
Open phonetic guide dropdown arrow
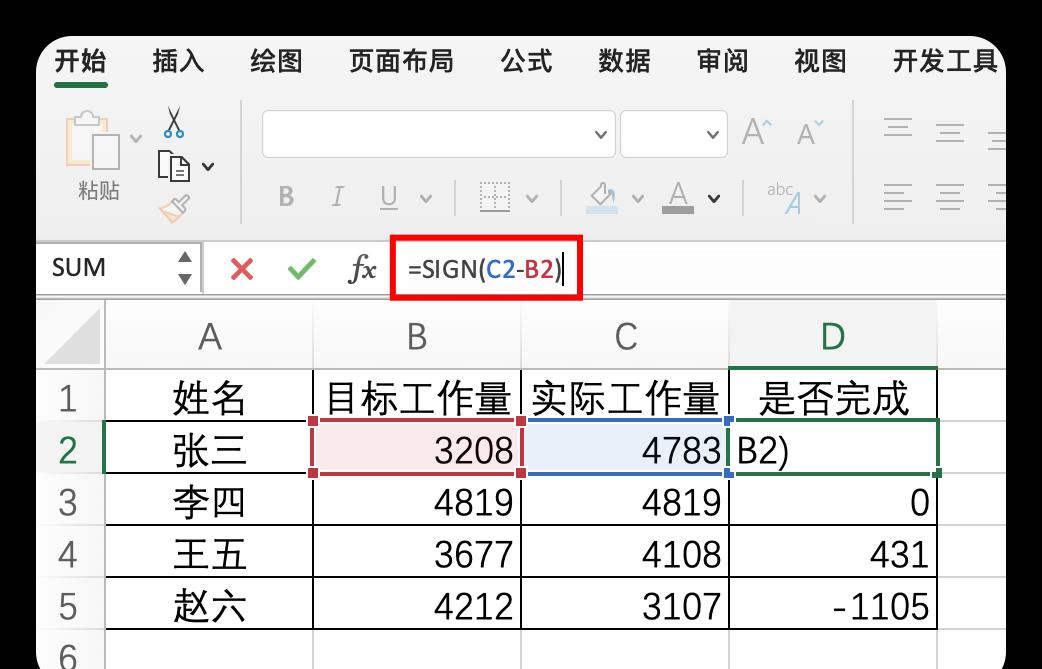point(820,198)
